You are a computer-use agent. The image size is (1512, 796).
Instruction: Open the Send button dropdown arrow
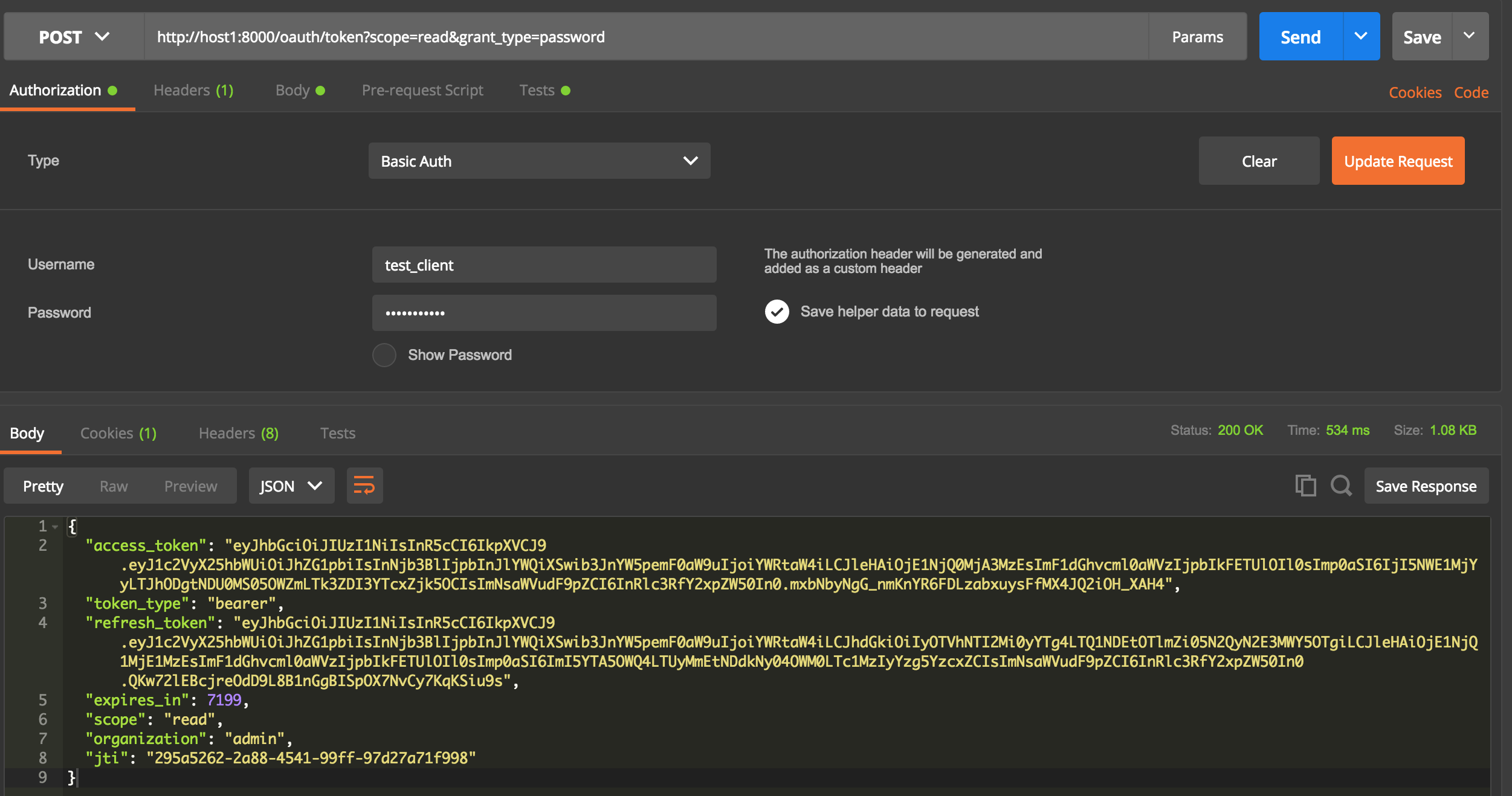[x=1361, y=36]
